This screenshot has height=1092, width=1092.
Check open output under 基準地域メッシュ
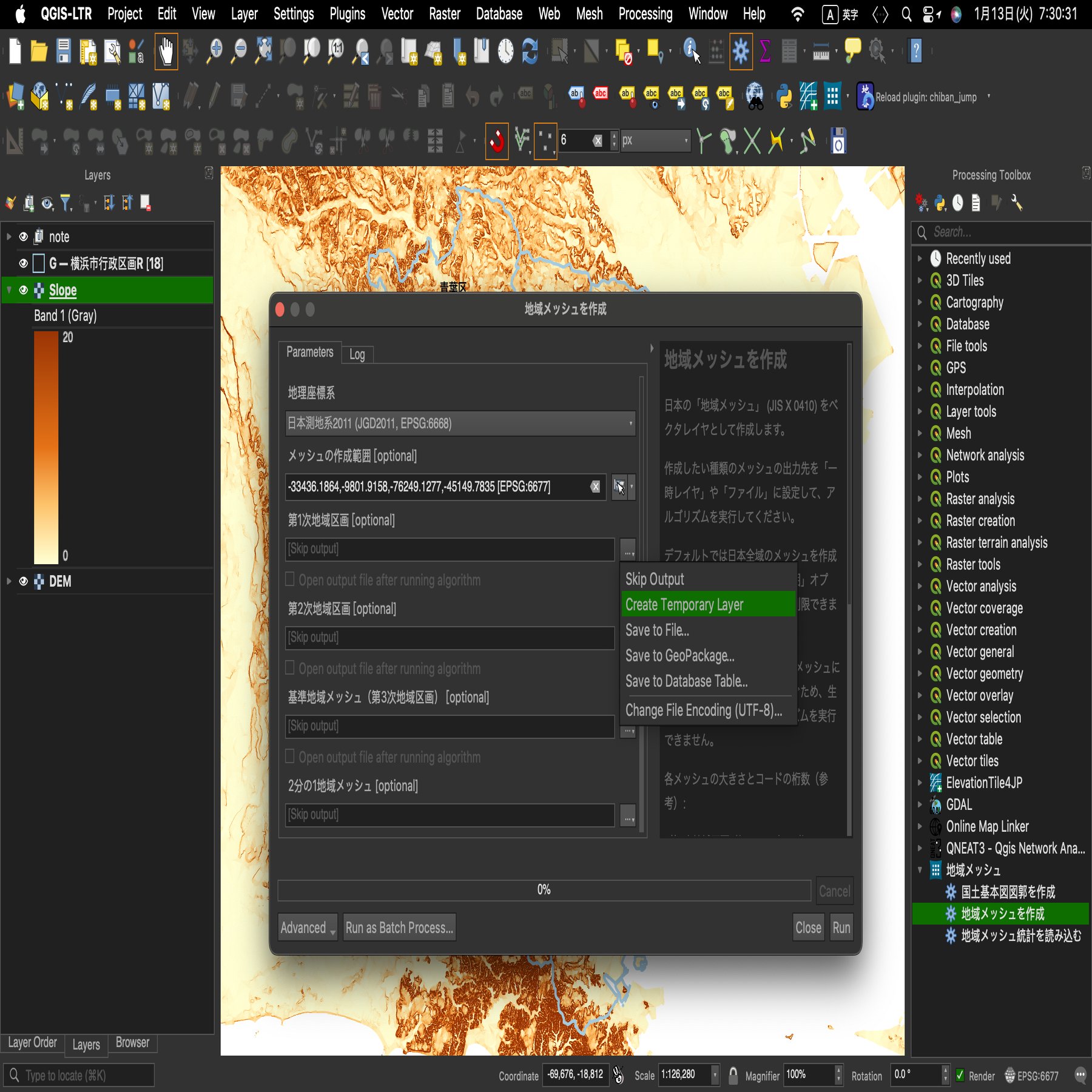(x=290, y=757)
